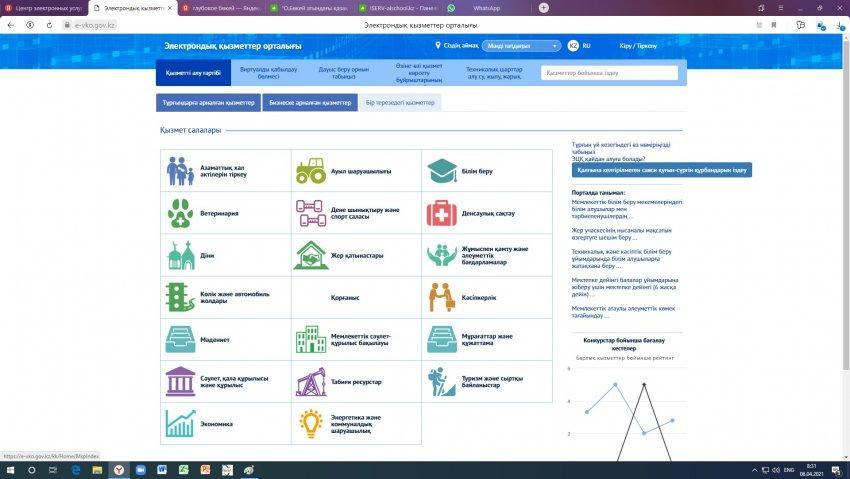
Task: Open the red first-aid kit healthcare icon
Action: click(x=442, y=213)
